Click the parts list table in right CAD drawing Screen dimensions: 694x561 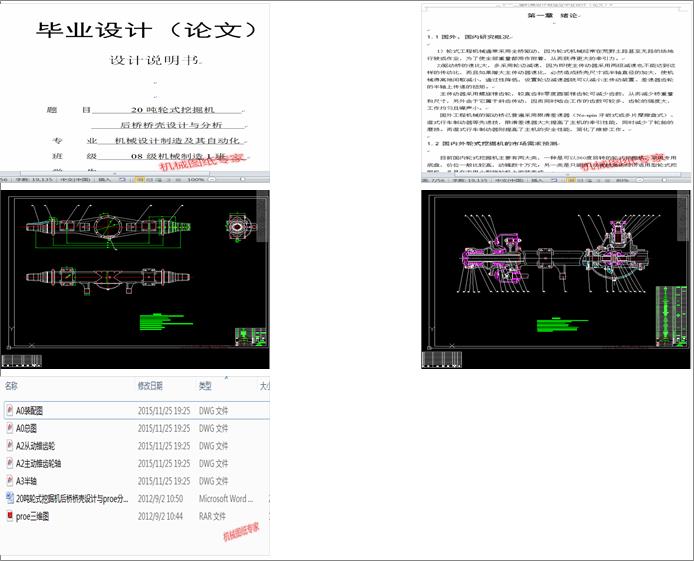click(671, 316)
